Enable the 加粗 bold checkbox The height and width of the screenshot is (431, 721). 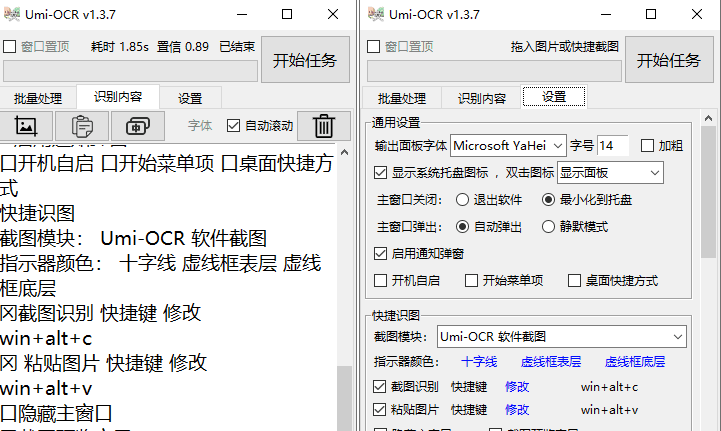pos(647,146)
